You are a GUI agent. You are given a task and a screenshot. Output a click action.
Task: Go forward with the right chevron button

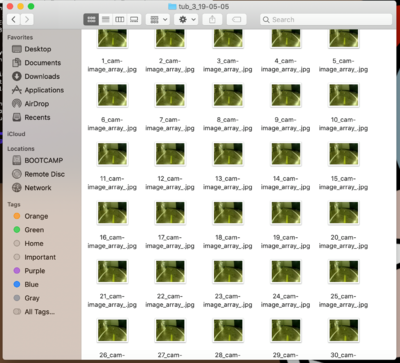pyautogui.click(x=27, y=20)
